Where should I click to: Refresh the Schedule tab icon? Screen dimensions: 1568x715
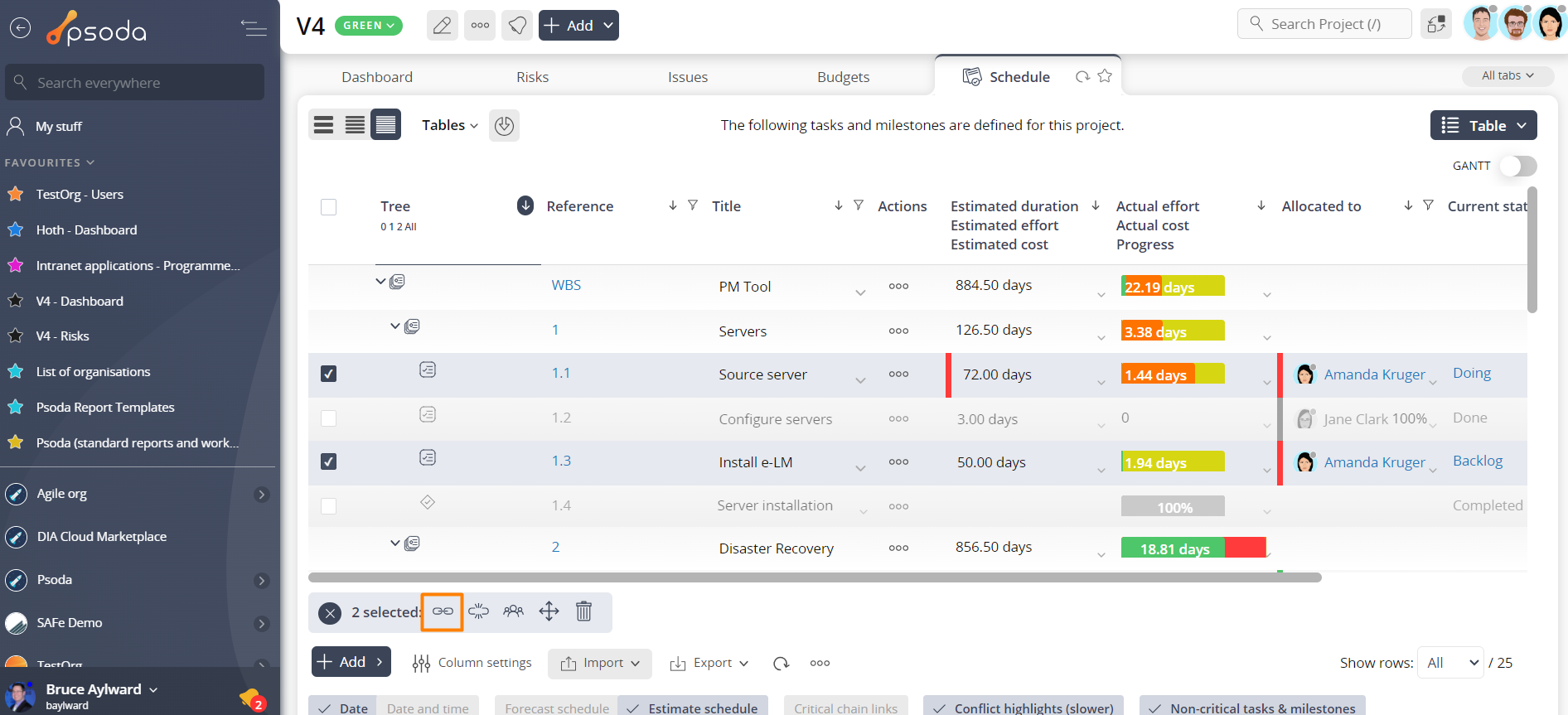1082,76
